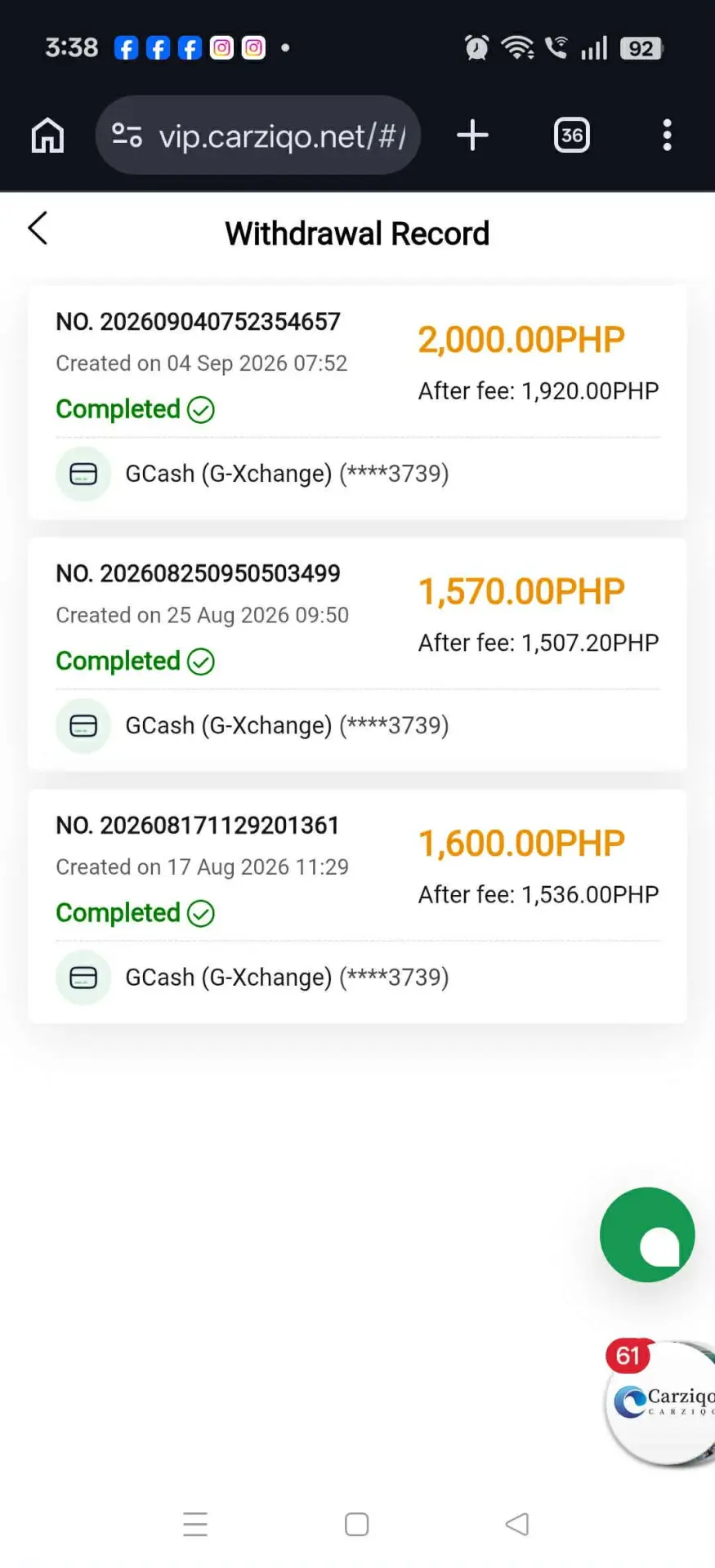Click the Completed checkmark on 2,000.00PHP withdrawal
Screen dimensions: 715x1568
point(201,409)
